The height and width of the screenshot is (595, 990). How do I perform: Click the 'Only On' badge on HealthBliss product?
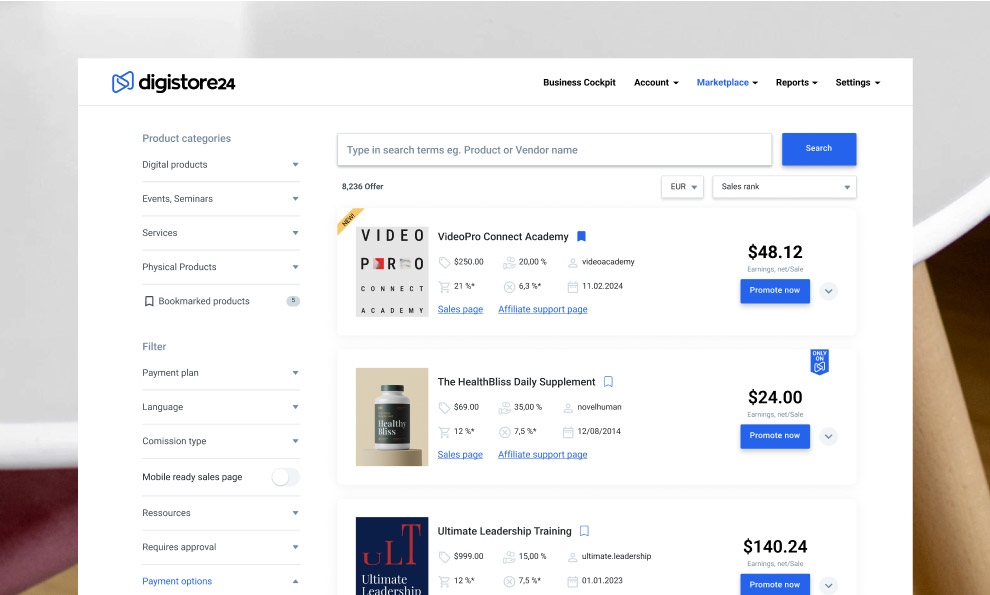(x=819, y=361)
